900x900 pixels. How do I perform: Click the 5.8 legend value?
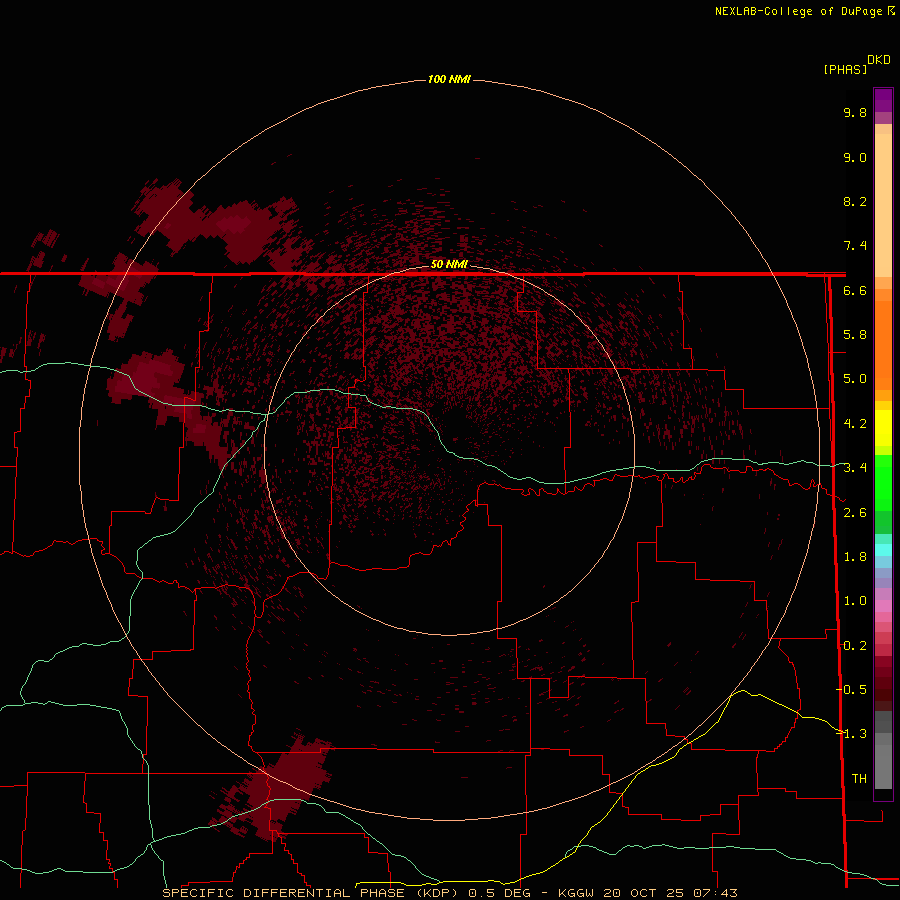855,335
